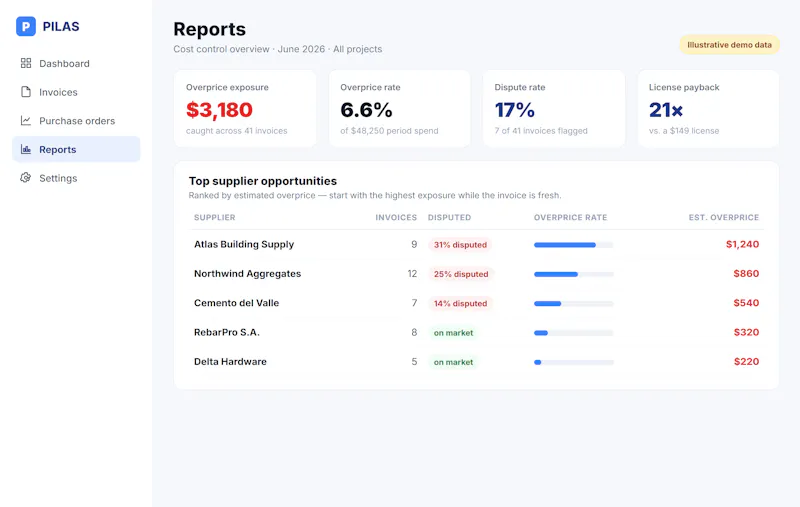
Task: Select the Cemento del Valle supplier
Action: 236,303
